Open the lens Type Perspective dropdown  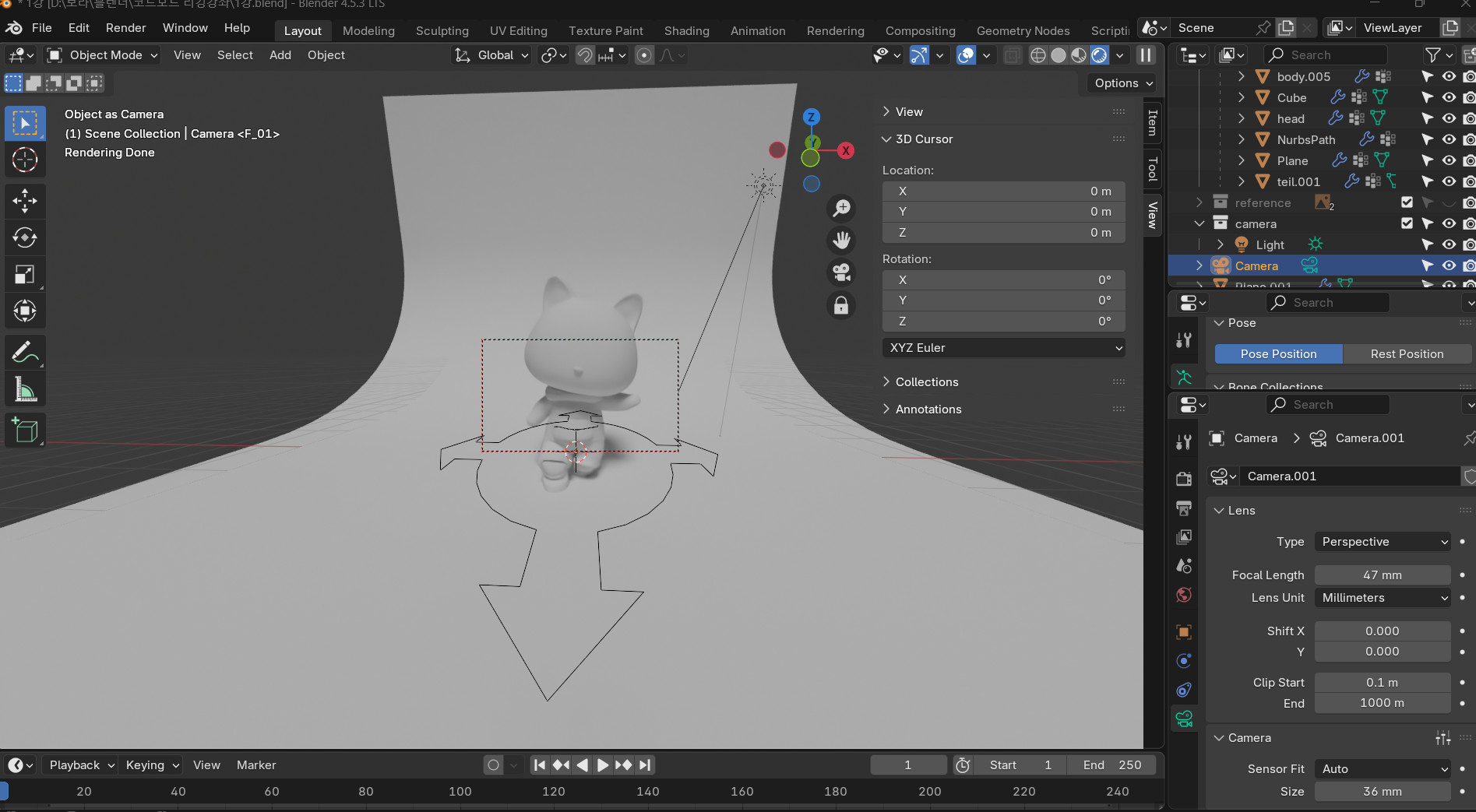tap(1383, 542)
